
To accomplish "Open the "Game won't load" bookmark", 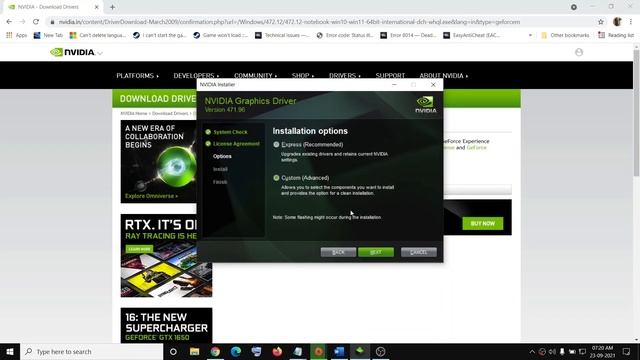I will point(221,36).
